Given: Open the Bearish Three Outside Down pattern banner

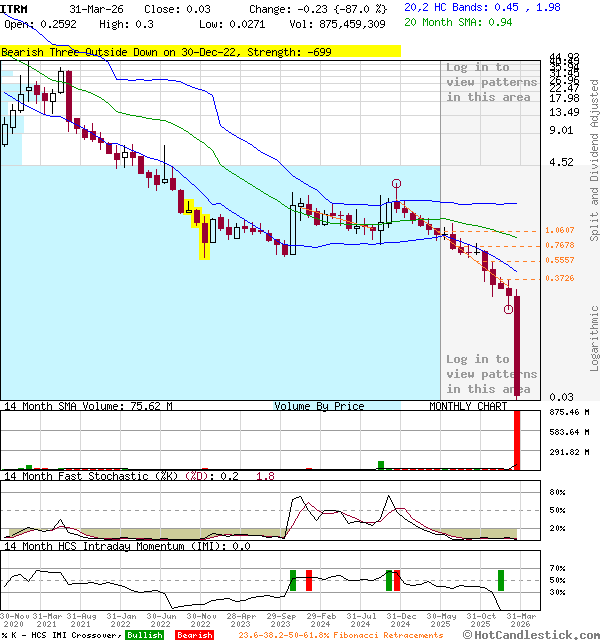Looking at the screenshot, I should point(200,51).
